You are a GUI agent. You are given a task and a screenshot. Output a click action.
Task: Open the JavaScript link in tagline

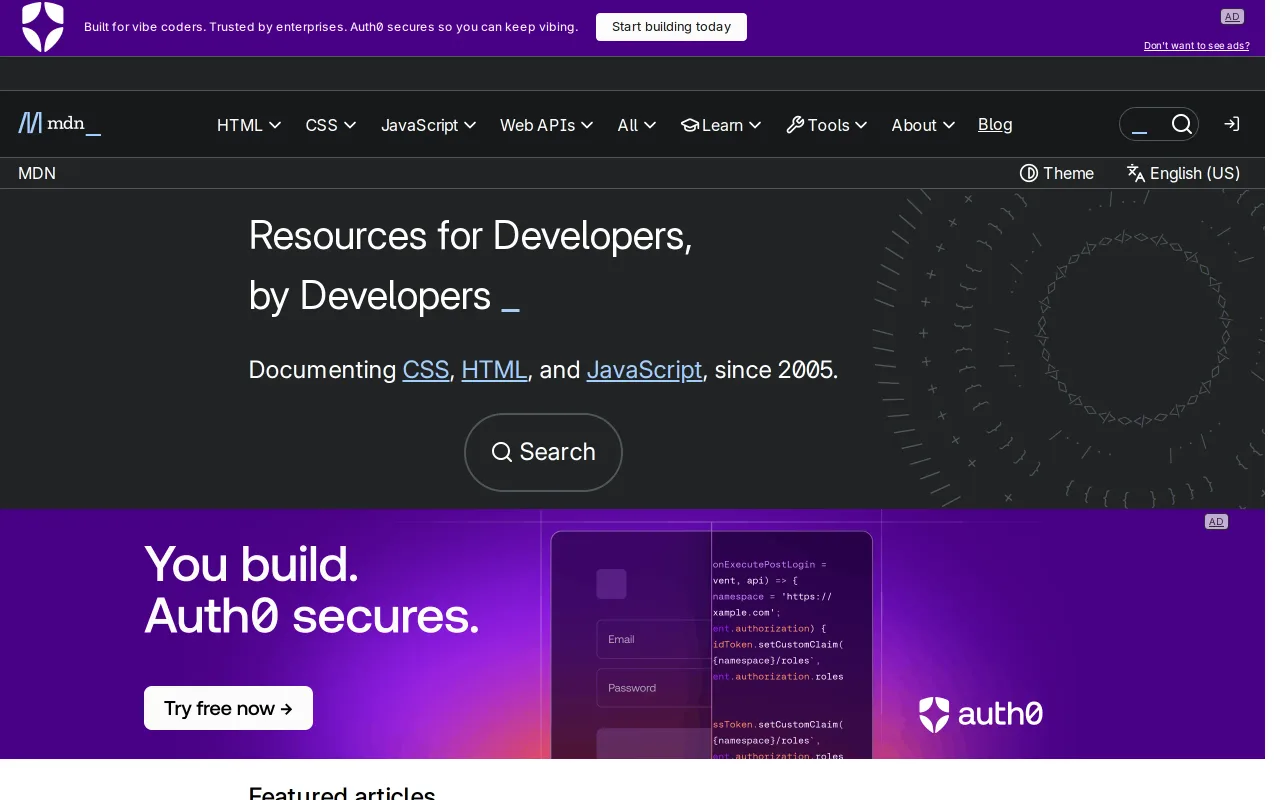(644, 369)
